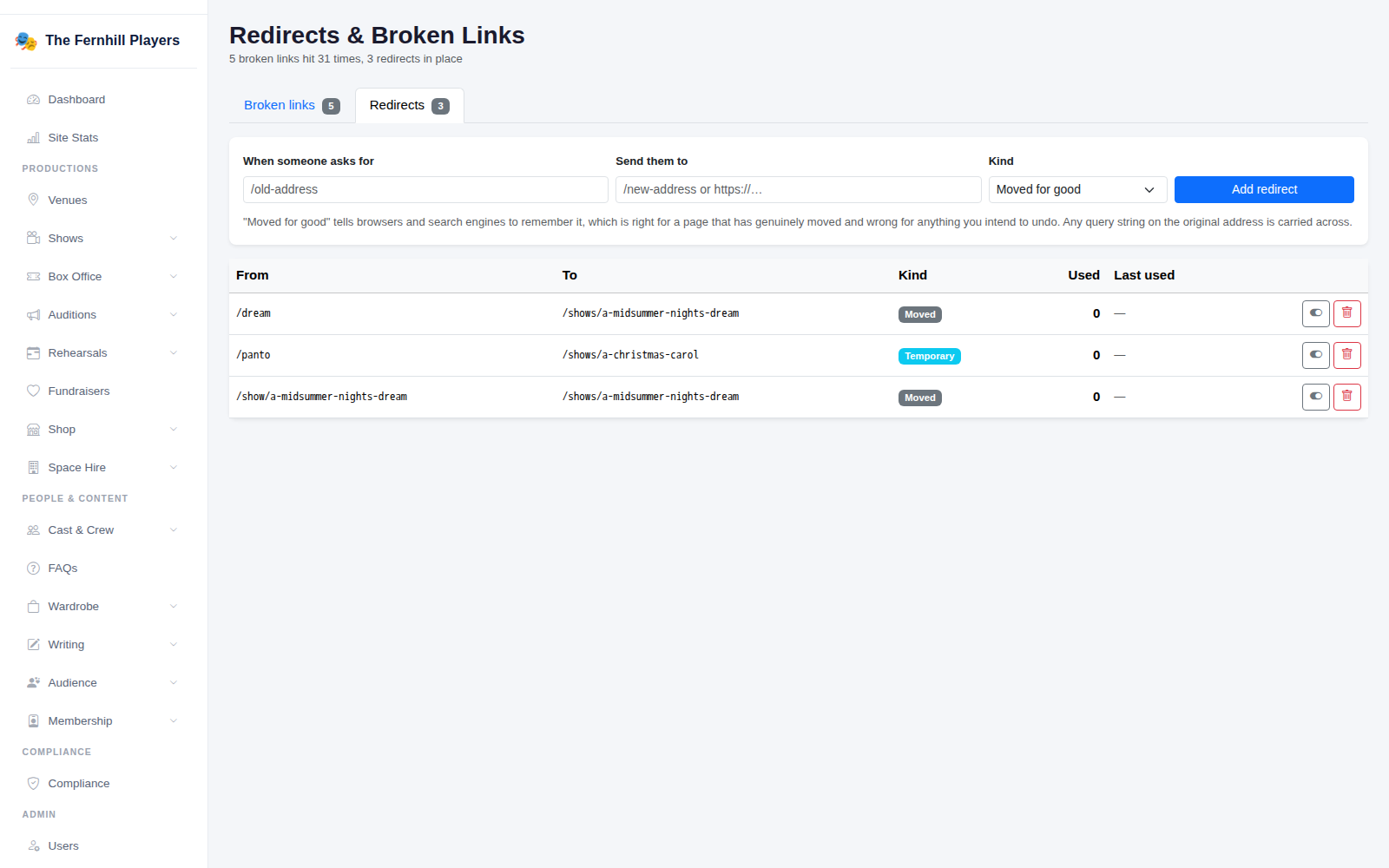The width and height of the screenshot is (1389, 868).
Task: Focus the 'When someone asks for' address field
Action: pos(425,190)
